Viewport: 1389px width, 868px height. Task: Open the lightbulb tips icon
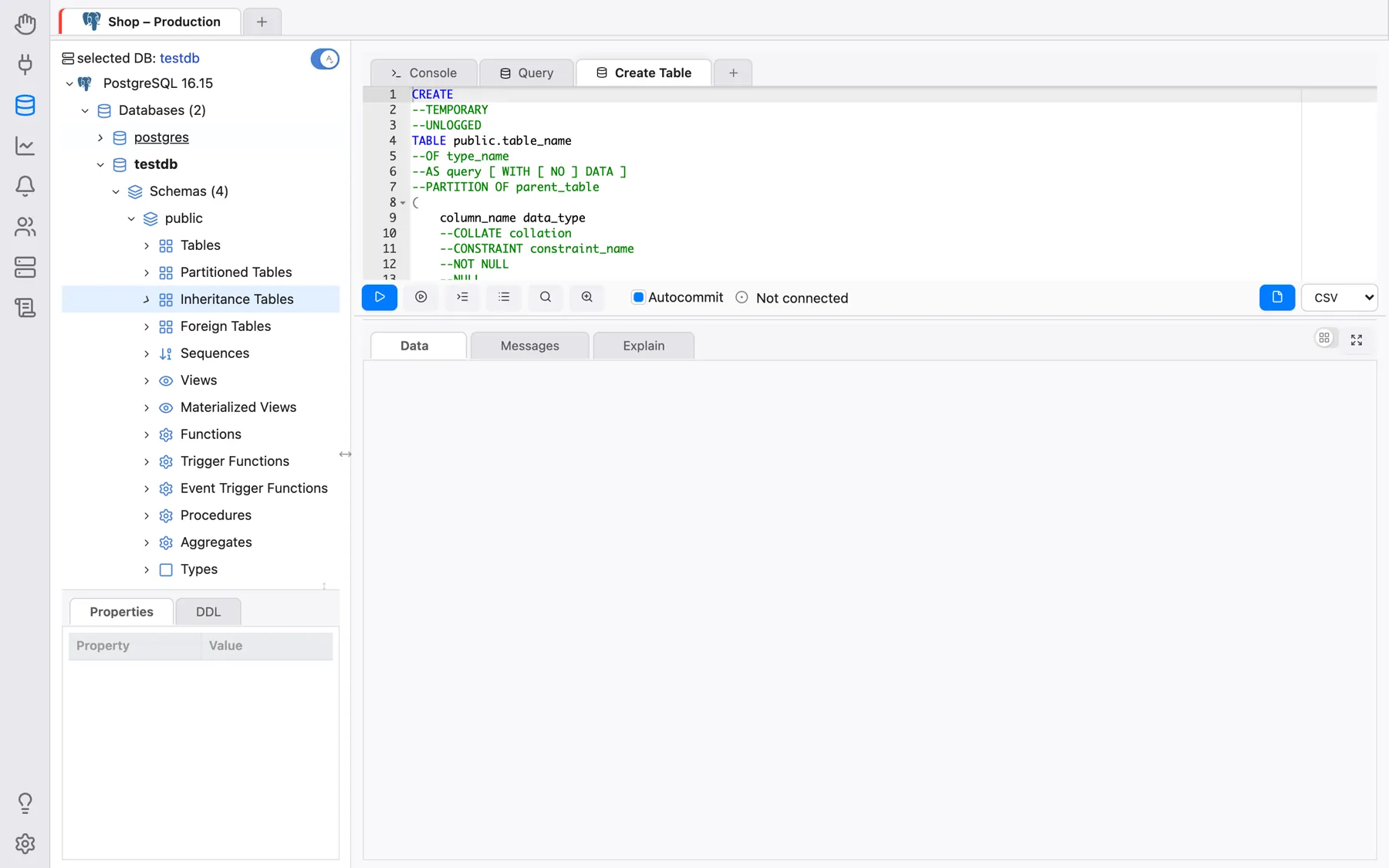25,803
